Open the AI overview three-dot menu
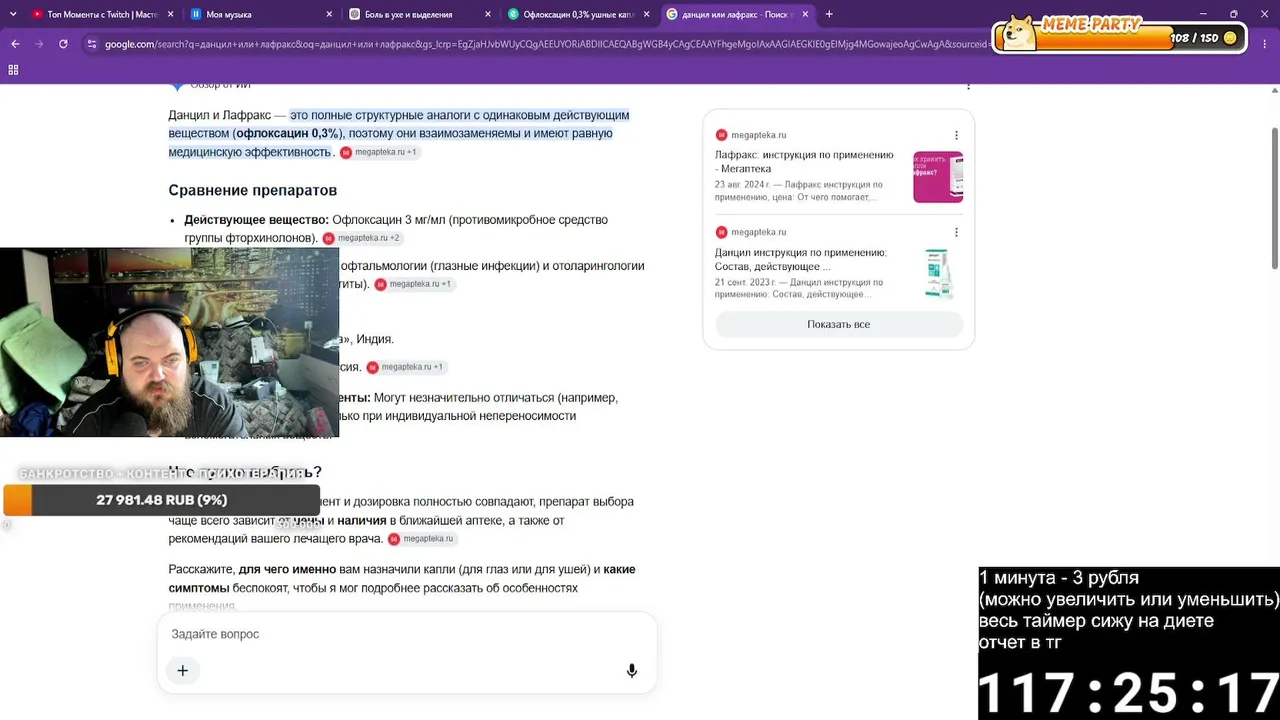The height and width of the screenshot is (720, 1280). click(x=968, y=86)
